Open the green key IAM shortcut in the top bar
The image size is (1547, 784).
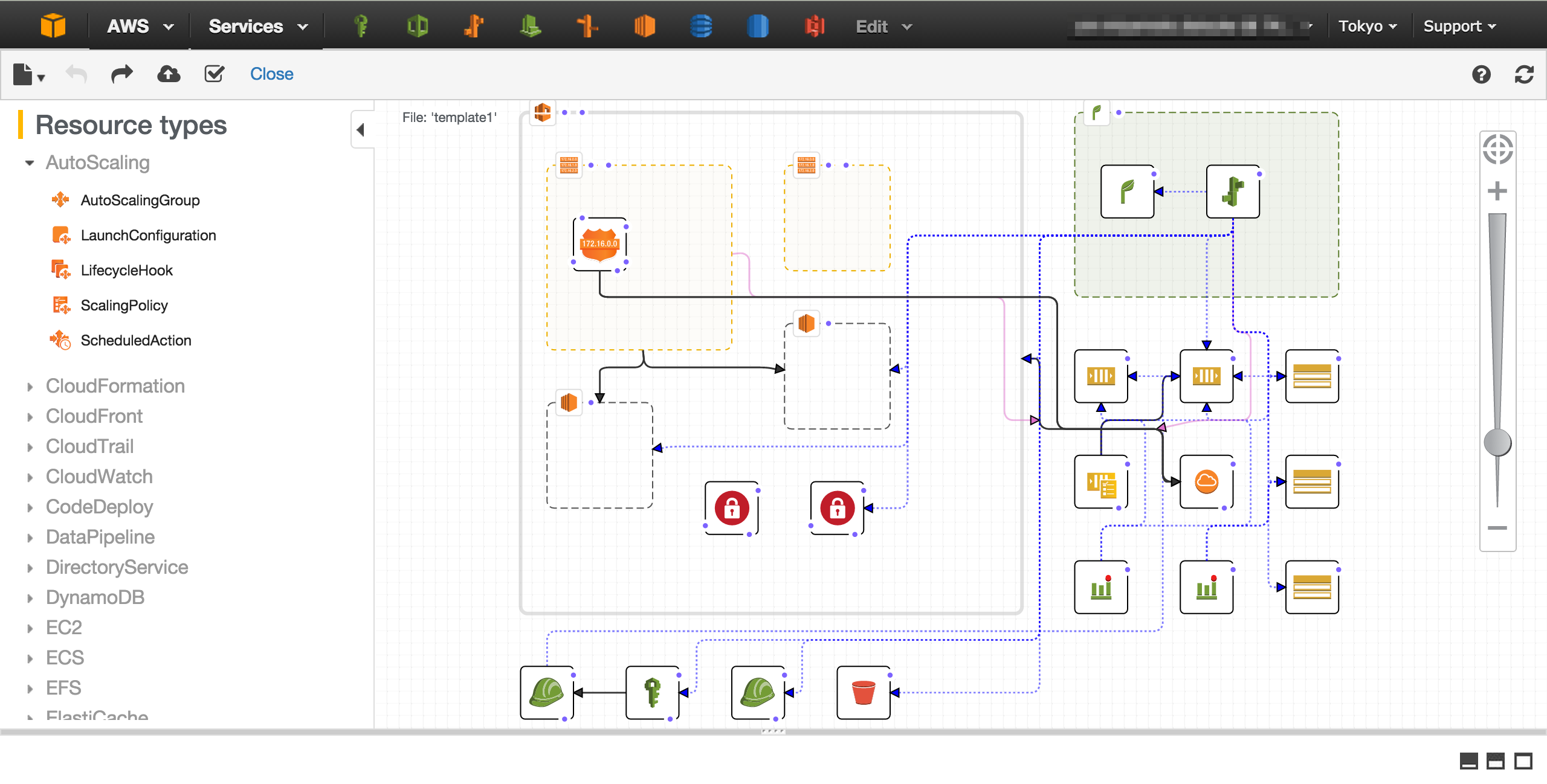tap(361, 26)
